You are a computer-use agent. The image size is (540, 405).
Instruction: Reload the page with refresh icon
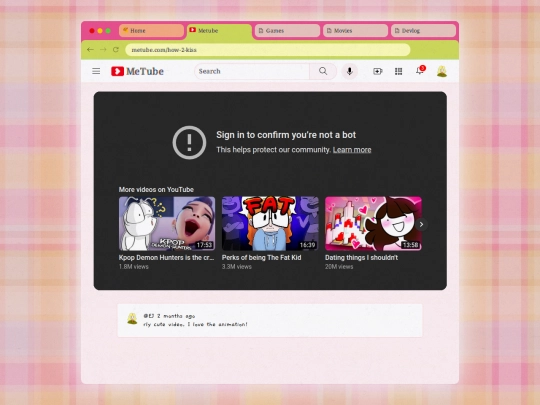116,50
